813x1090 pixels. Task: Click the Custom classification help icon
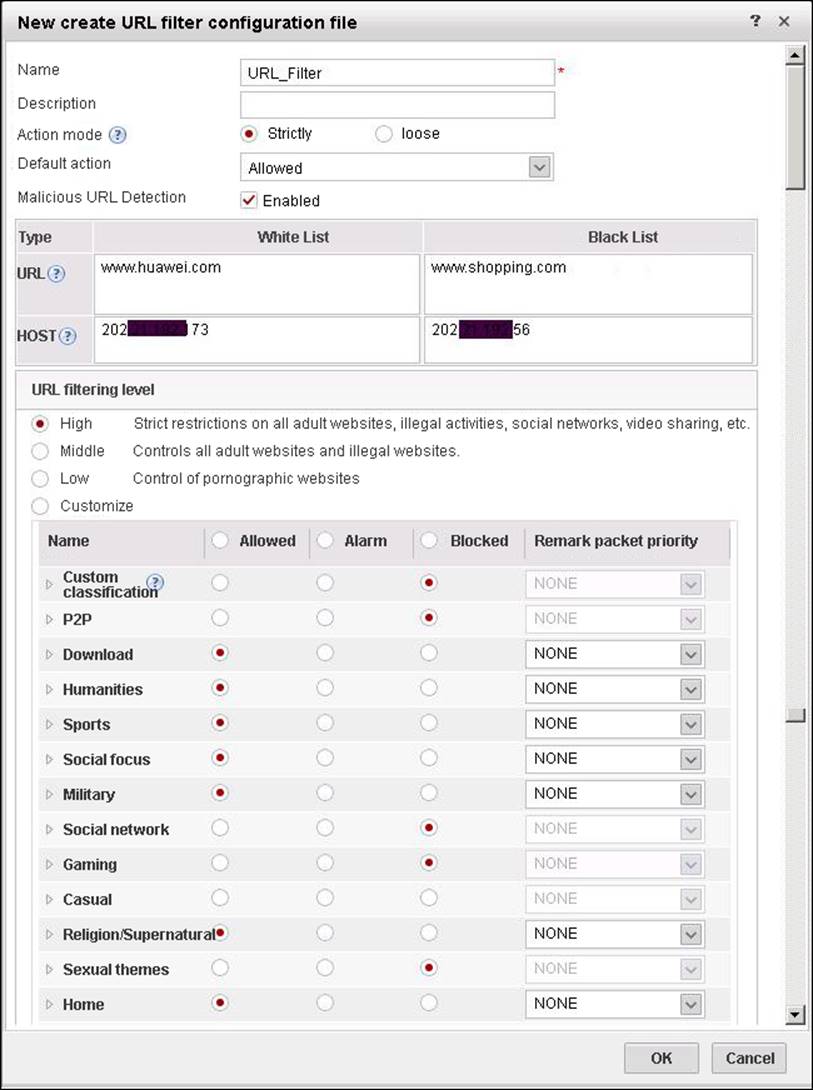(x=155, y=583)
